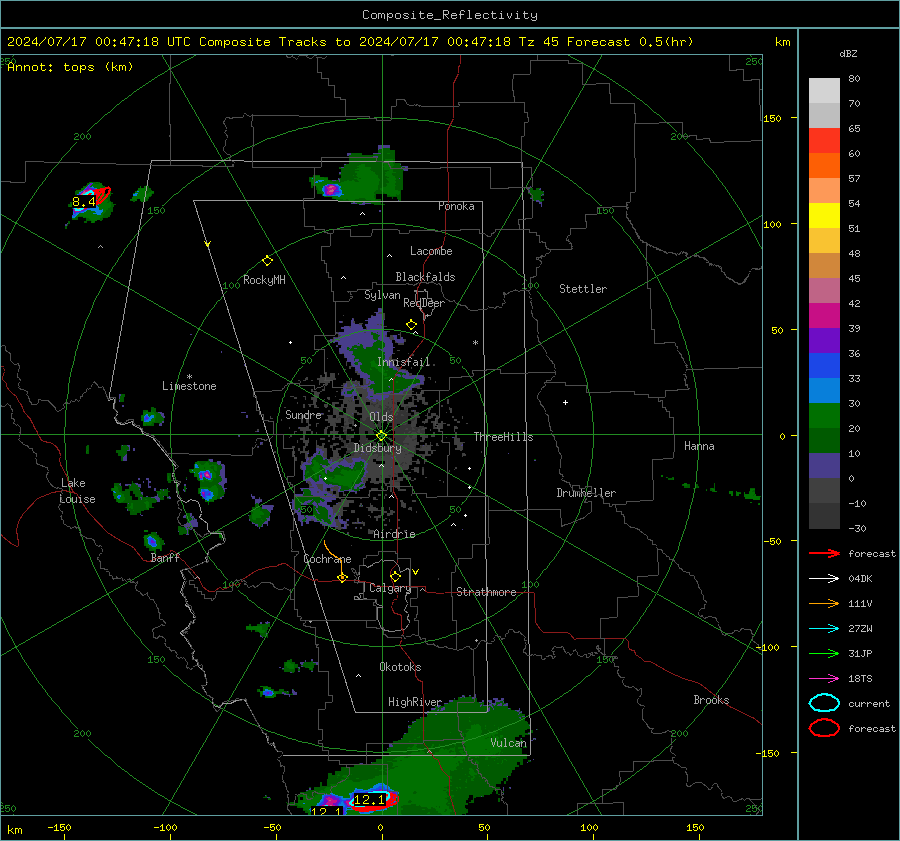
Task: Pick the bright yellow swatch in dBZ scale
Action: click(x=824, y=216)
